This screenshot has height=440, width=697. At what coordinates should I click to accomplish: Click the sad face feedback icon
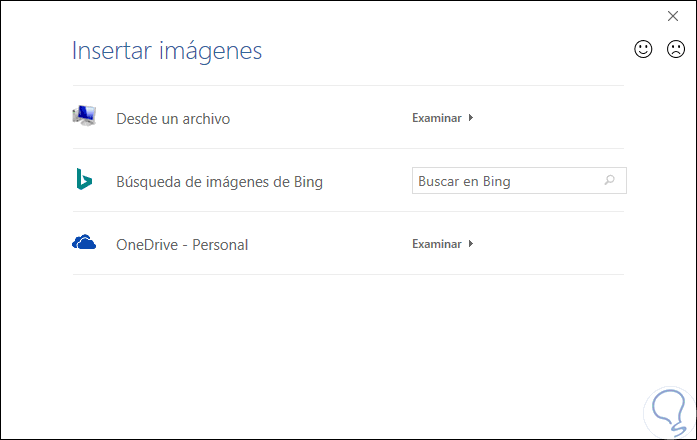675,49
